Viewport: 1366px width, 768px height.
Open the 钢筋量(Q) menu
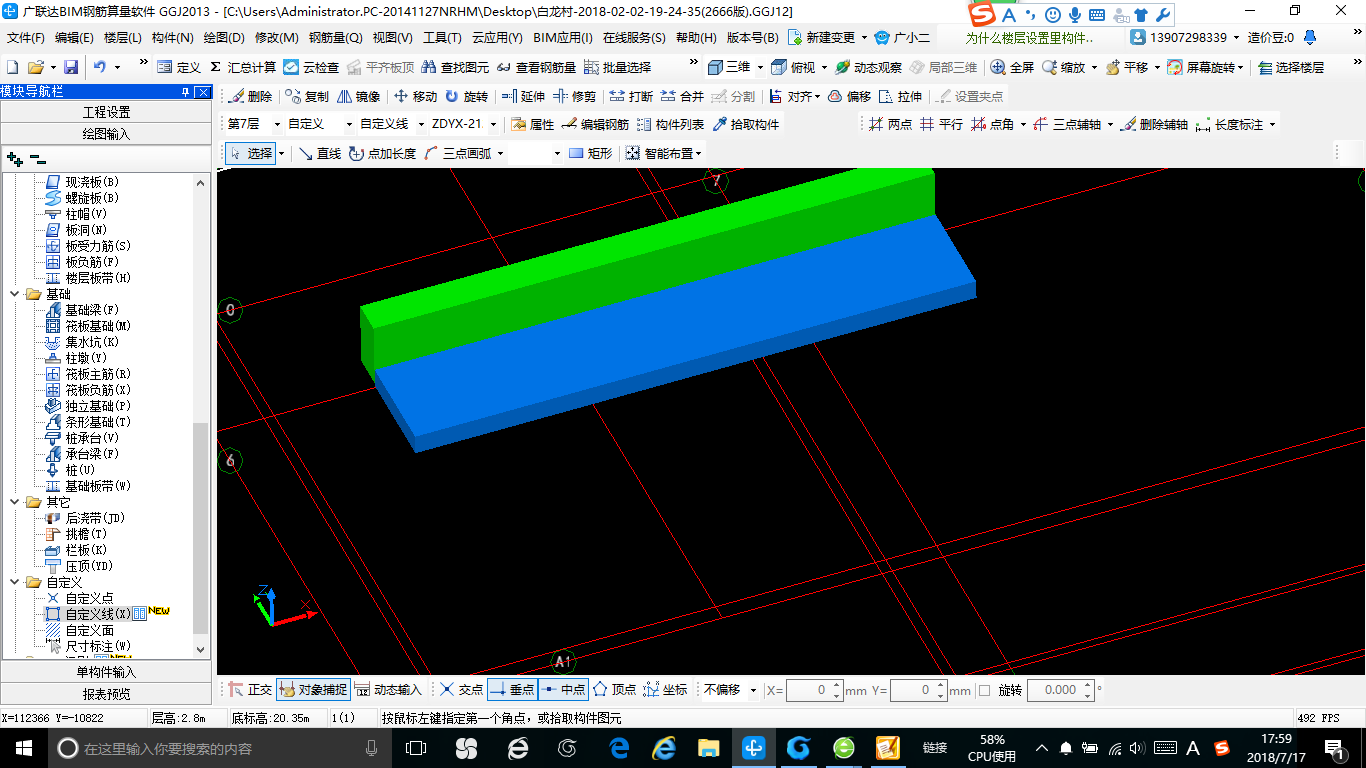coord(336,37)
